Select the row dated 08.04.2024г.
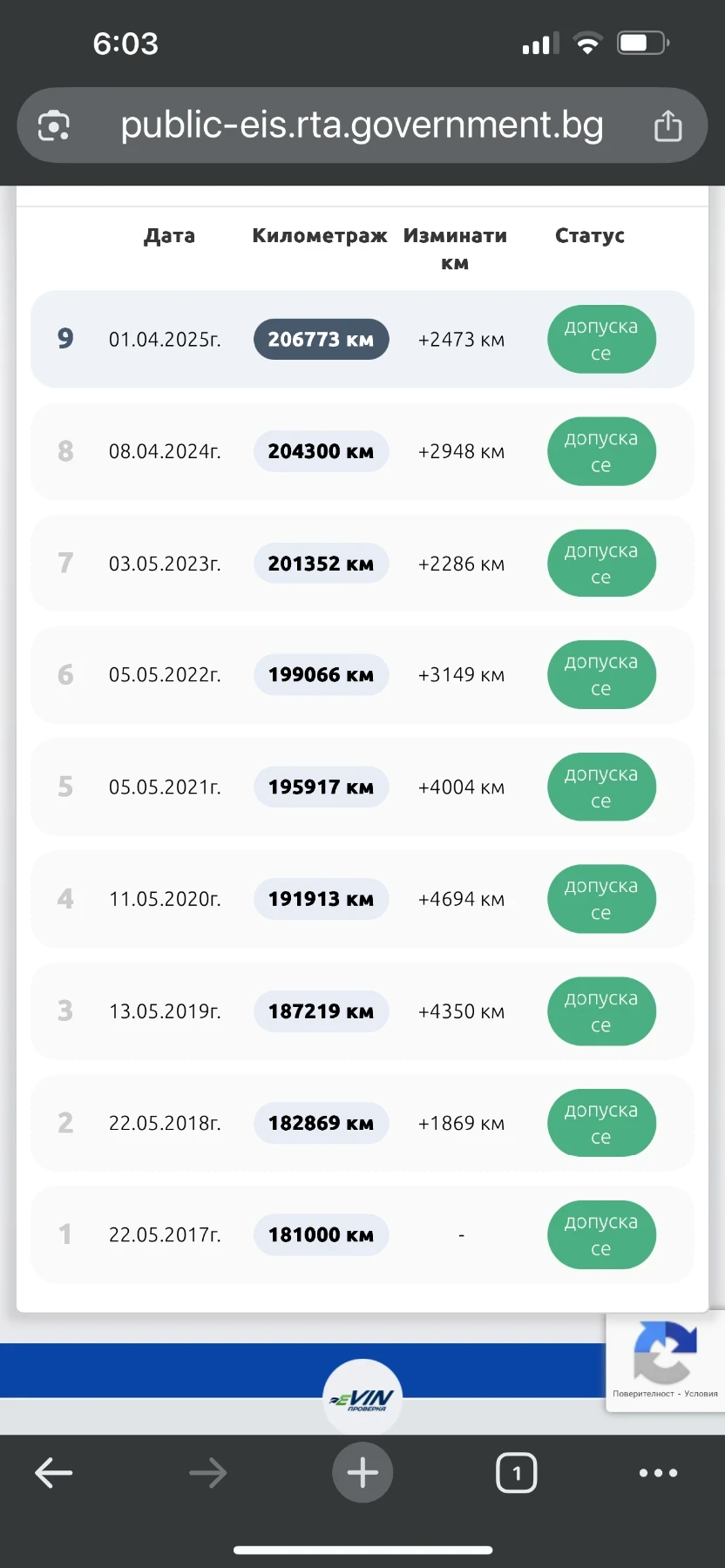This screenshot has height=1568, width=725. 362,451
